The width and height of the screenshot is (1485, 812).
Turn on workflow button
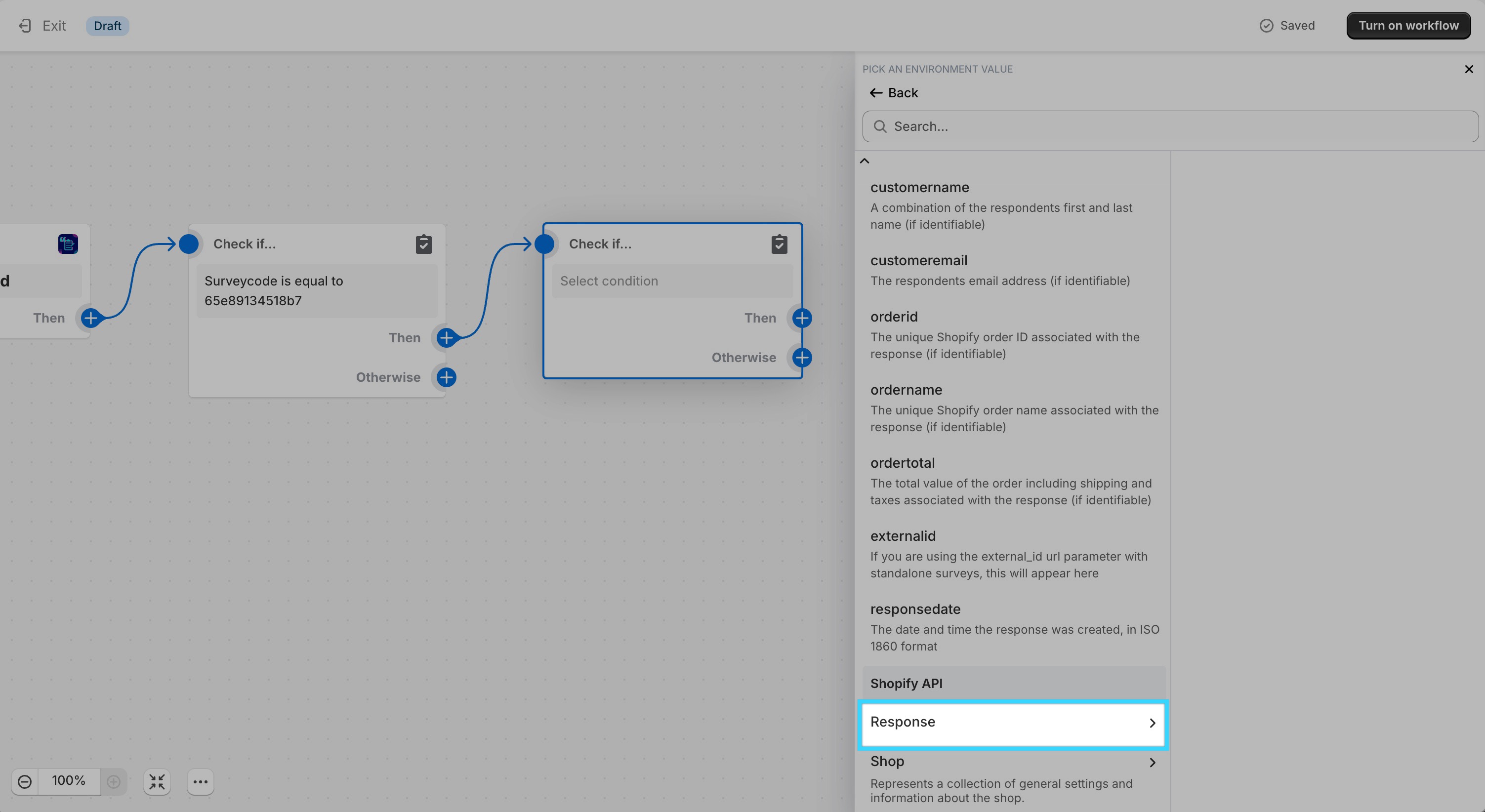click(1408, 26)
